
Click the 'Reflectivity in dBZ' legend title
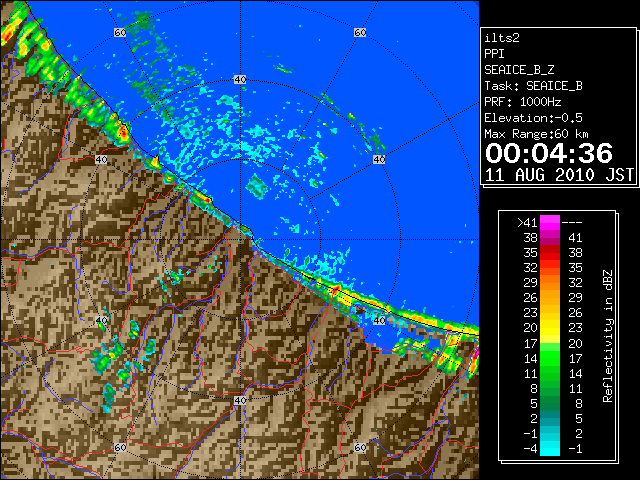[608, 336]
